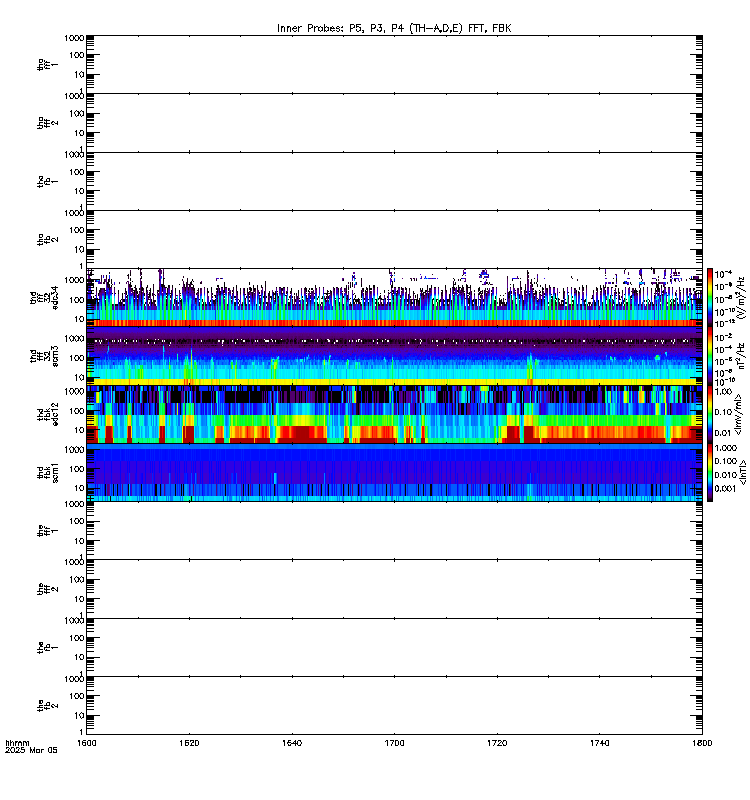
Task: Click the thd edc34 FFT spectrogram panel
Action: pos(394,297)
